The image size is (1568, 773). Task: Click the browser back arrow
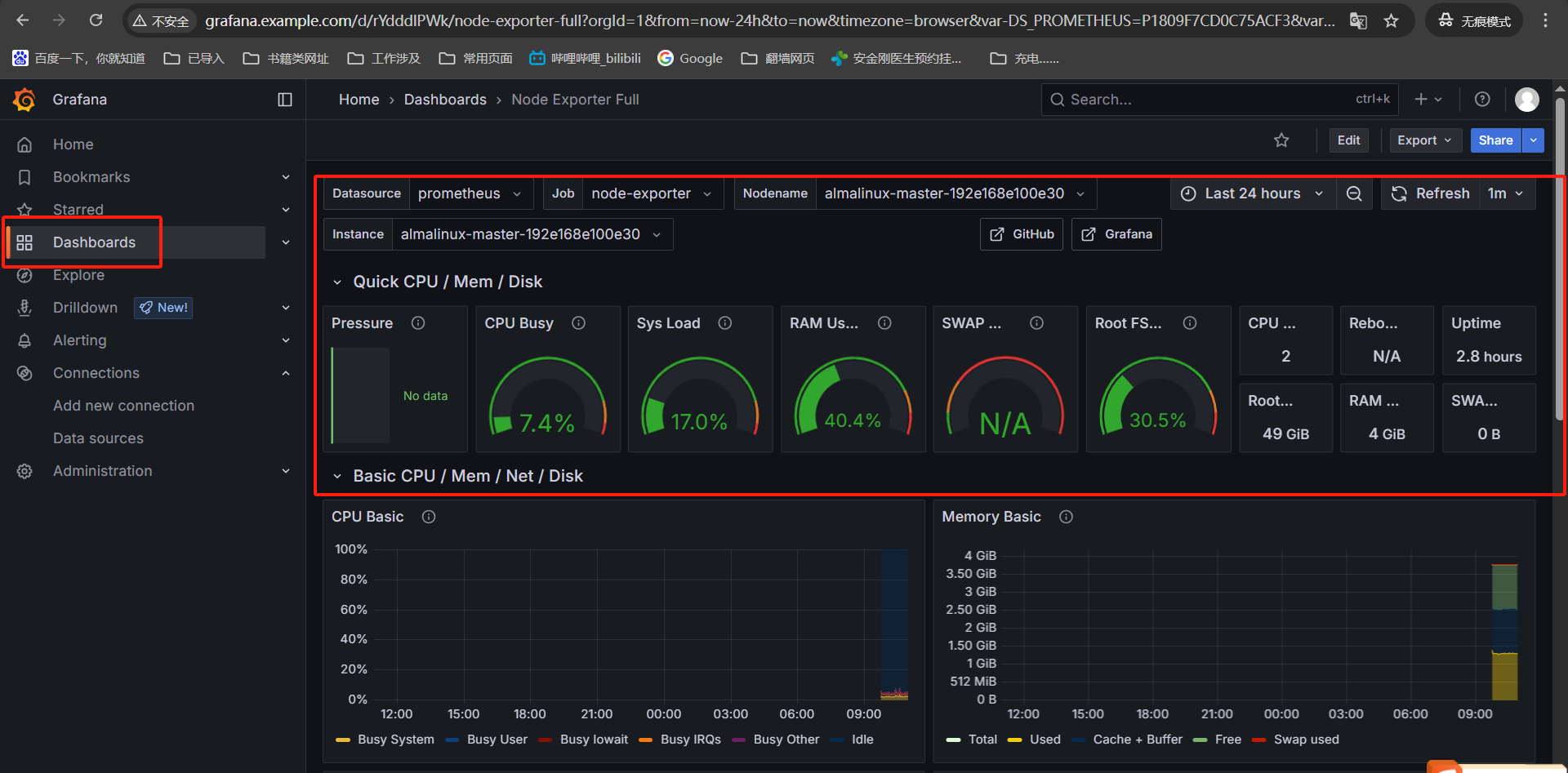23,20
